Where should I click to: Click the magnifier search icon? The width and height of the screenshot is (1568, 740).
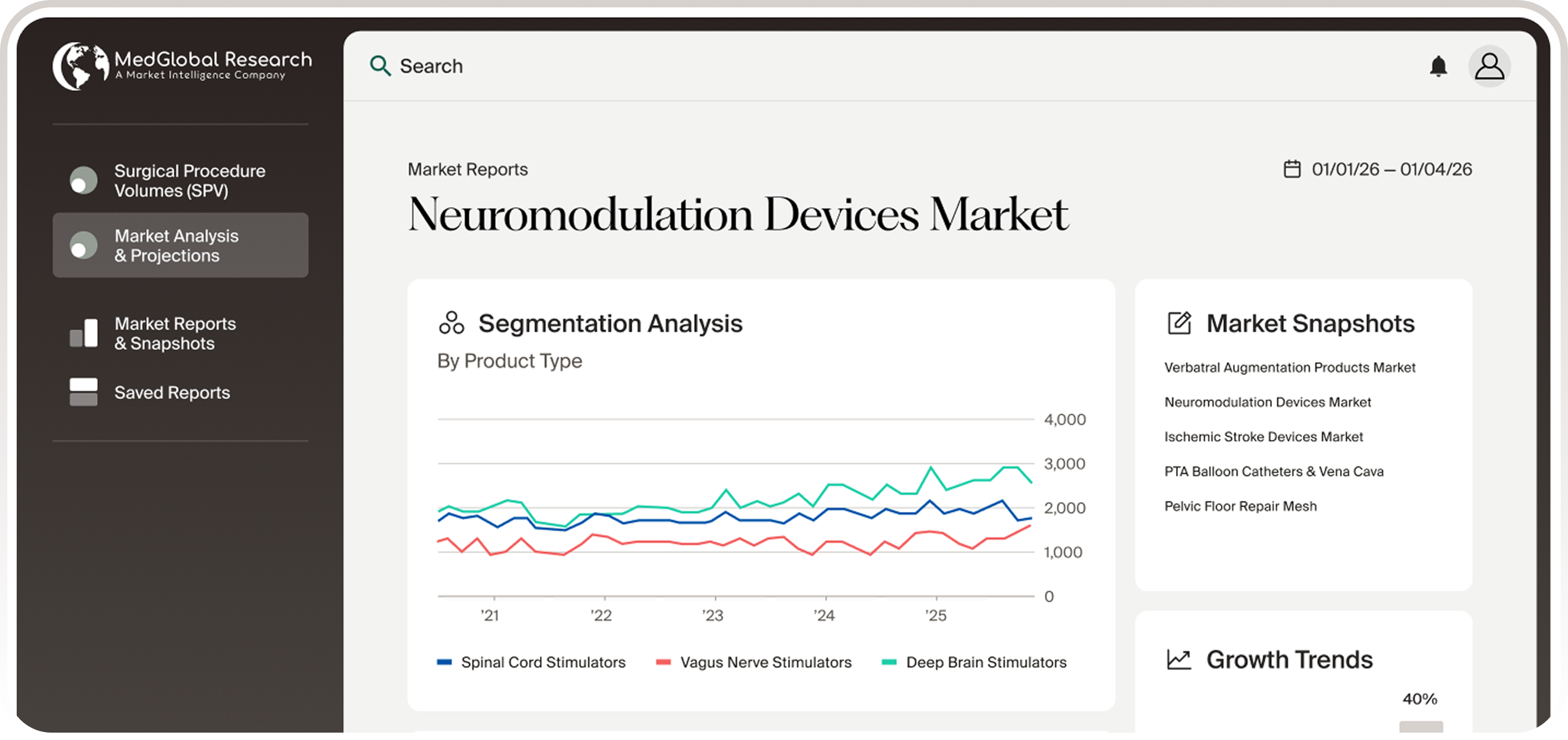(x=380, y=66)
